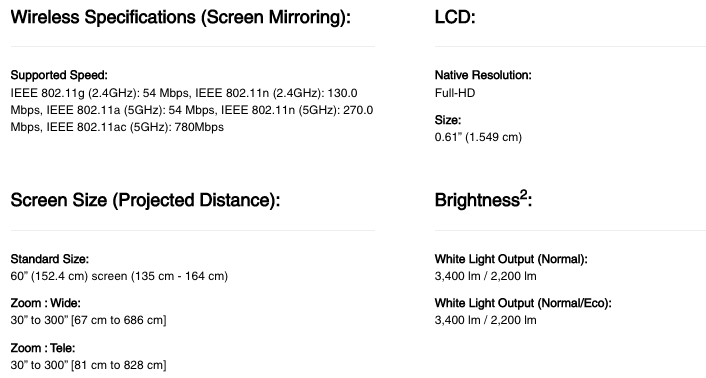Select the White Light Output (Normal) label
Image resolution: width=706 pixels, height=378 pixels.
click(511, 259)
